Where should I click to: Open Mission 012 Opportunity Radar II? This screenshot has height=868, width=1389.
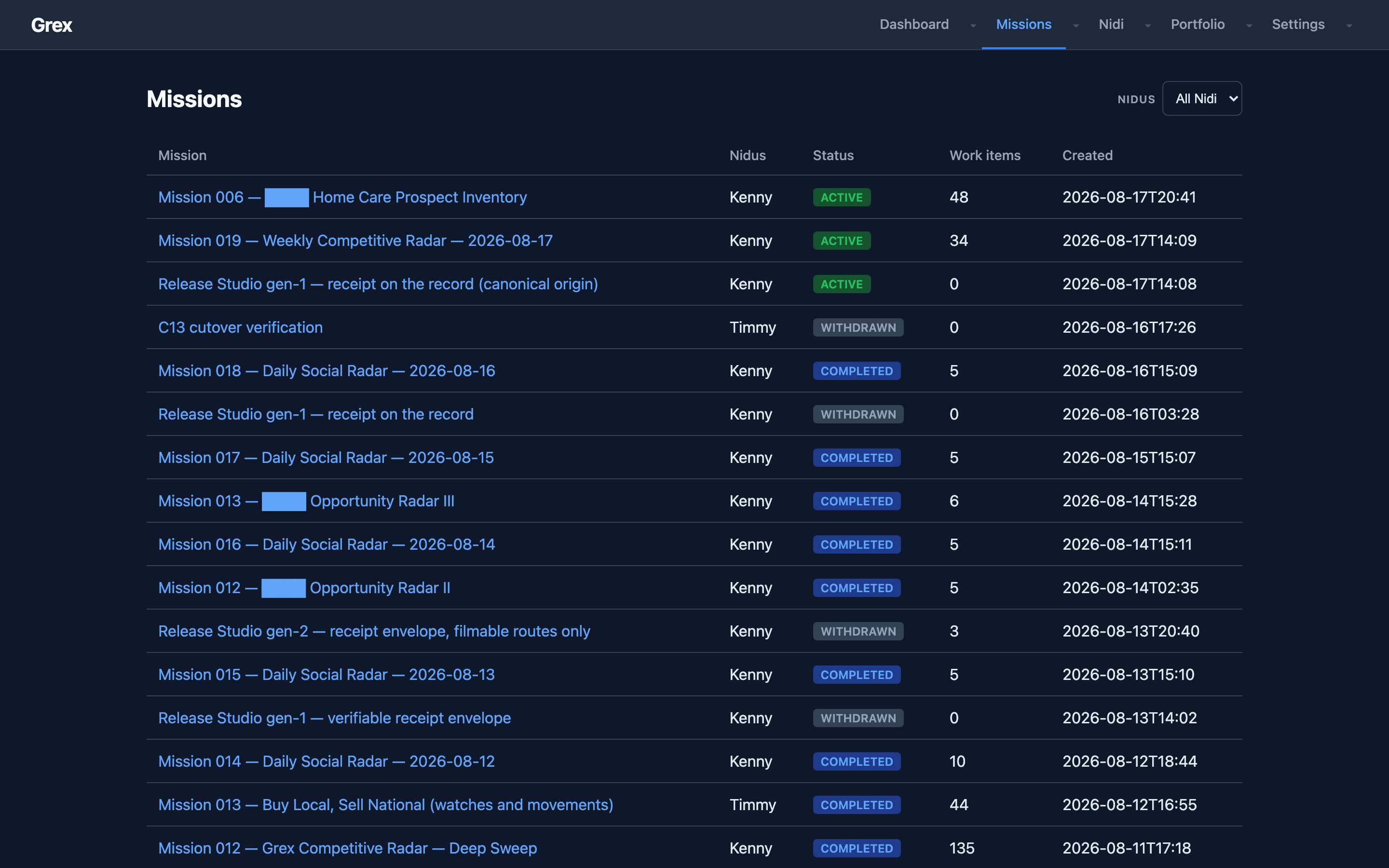coord(304,588)
